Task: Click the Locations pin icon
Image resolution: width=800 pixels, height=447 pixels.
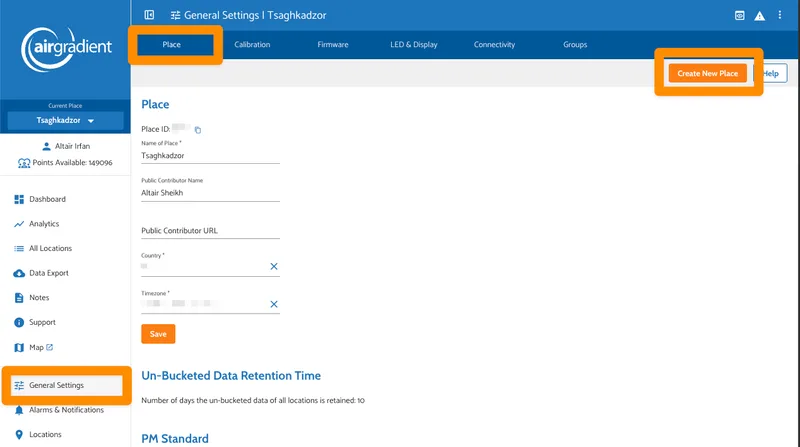Action: coord(19,435)
